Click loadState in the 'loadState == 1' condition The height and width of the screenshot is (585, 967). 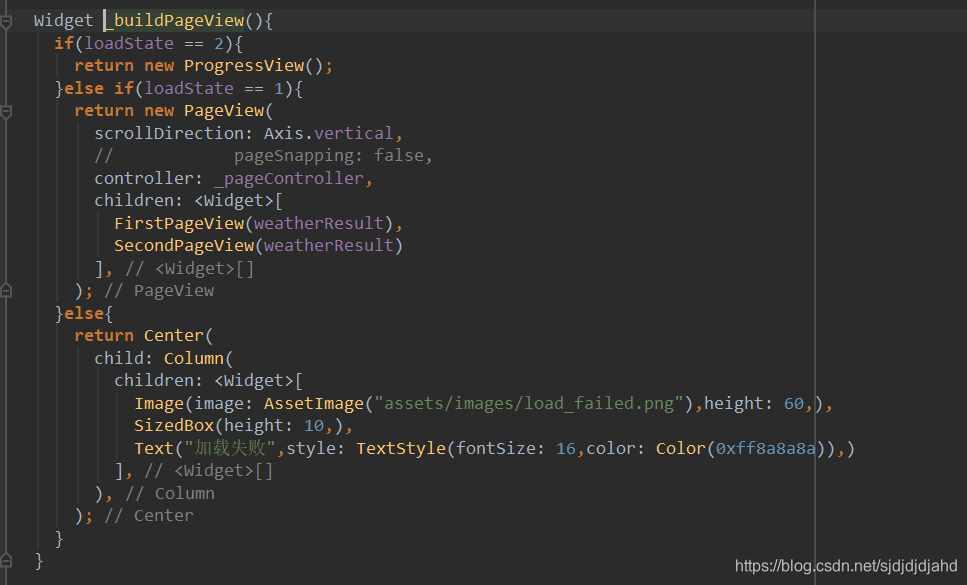click(189, 89)
